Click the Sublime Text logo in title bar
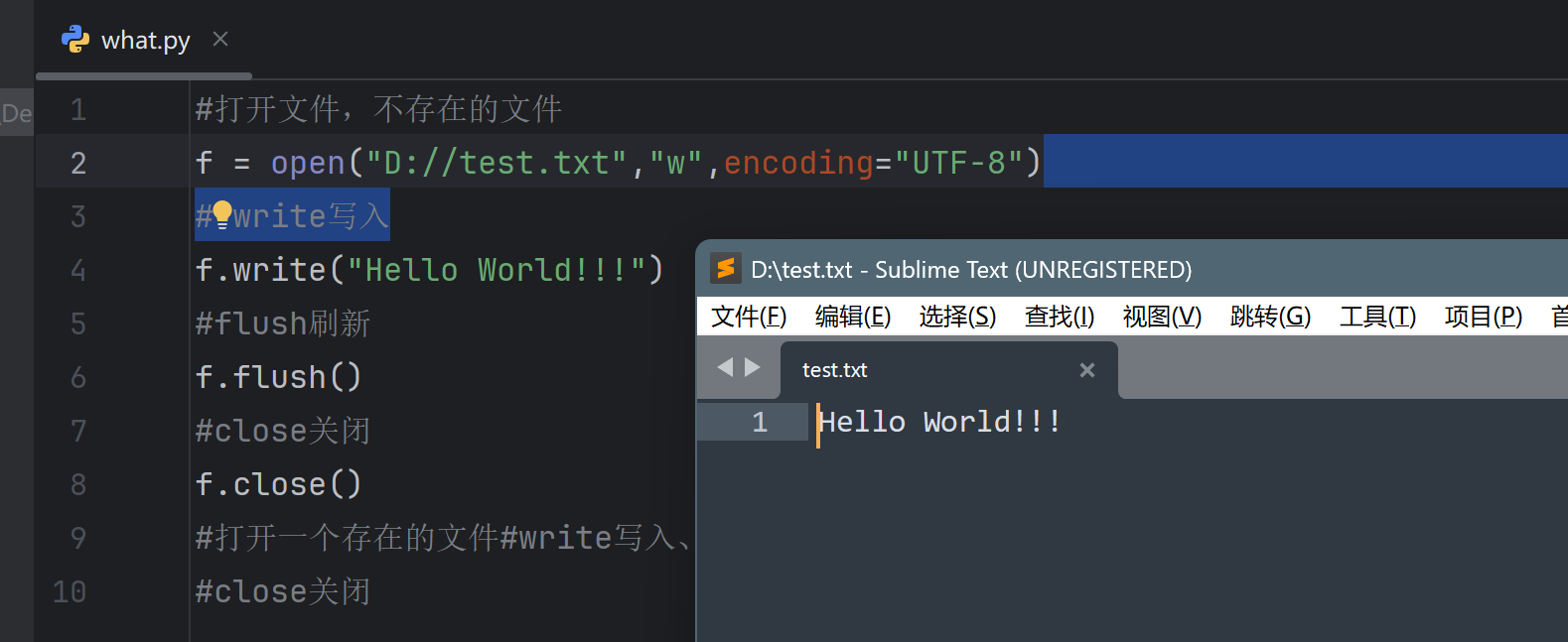Screen dimensions: 1568x642 coord(726,269)
